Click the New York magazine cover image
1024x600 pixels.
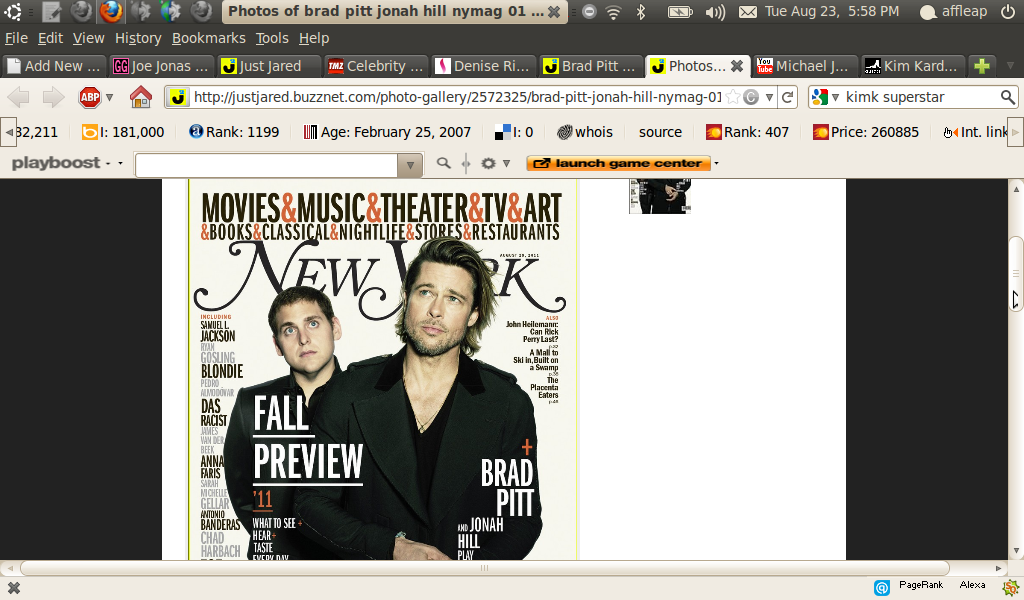(x=383, y=370)
